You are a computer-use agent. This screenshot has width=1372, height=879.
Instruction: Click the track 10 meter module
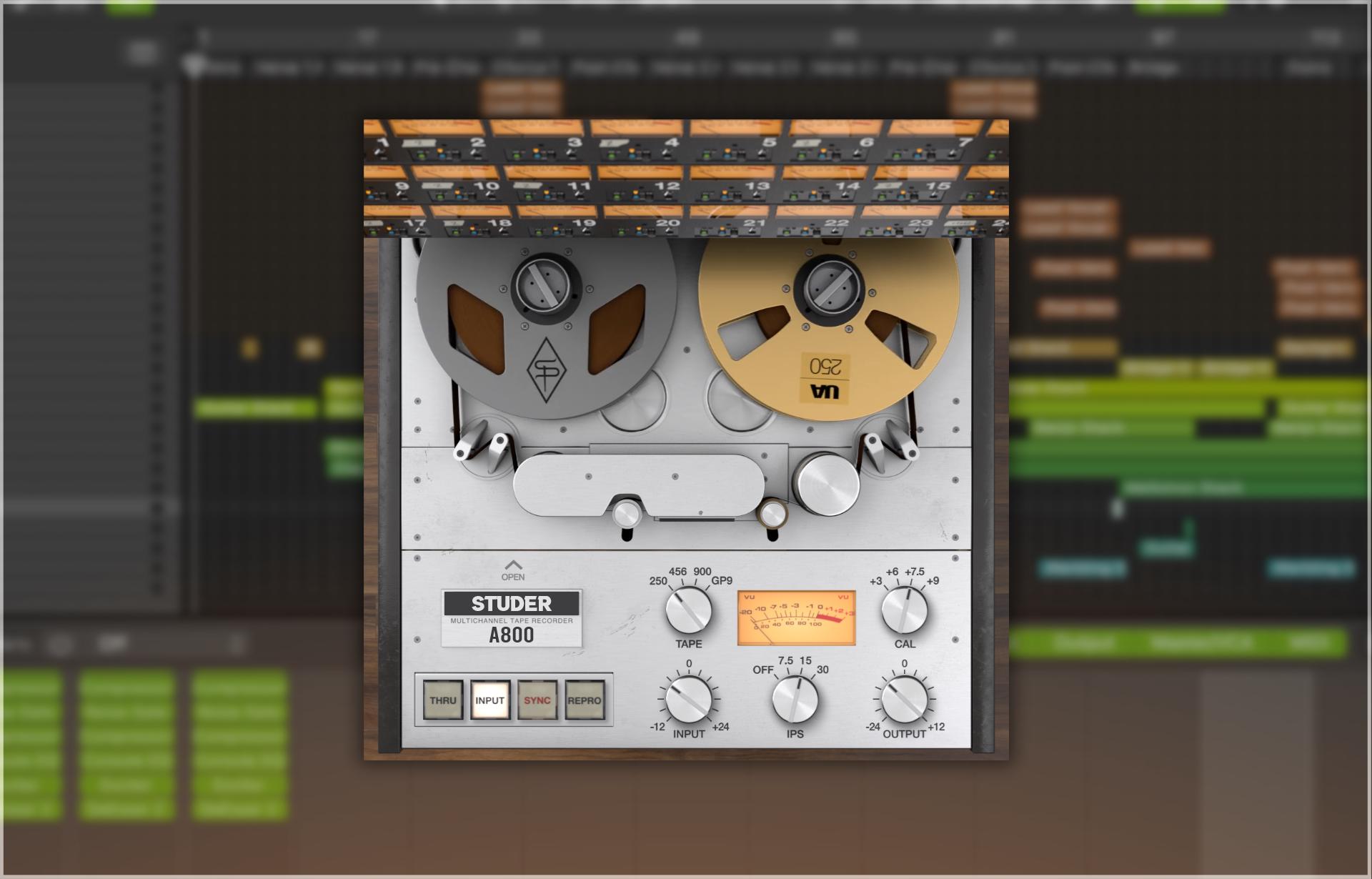coord(454,184)
